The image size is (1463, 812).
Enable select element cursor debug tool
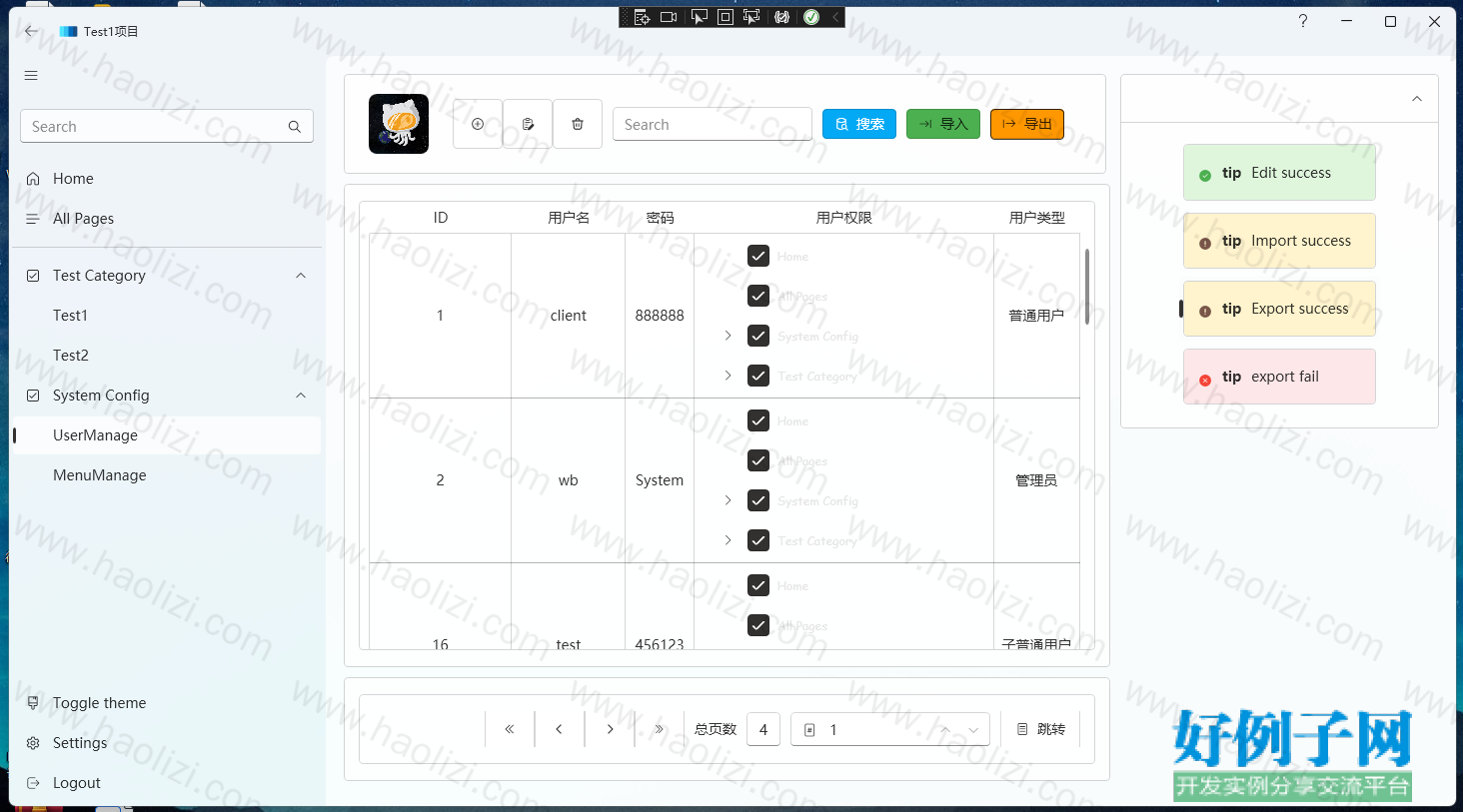click(x=699, y=17)
